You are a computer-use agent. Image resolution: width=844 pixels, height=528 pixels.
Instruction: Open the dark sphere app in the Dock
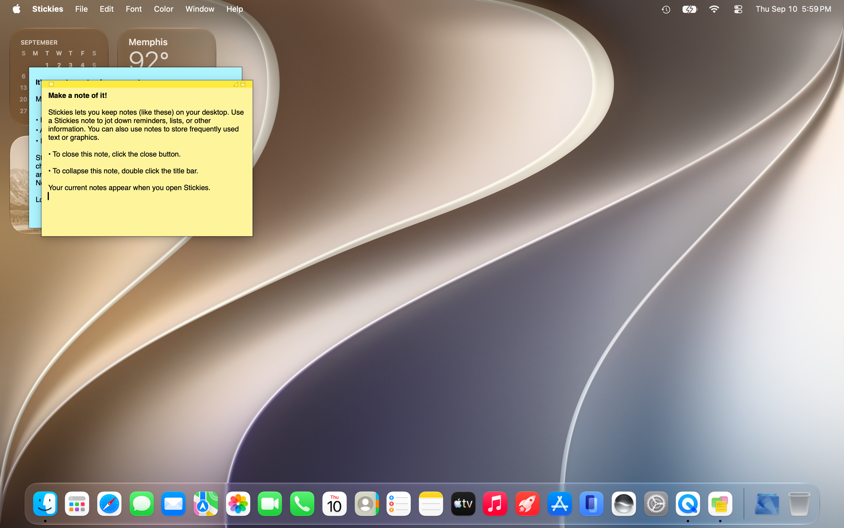(x=623, y=504)
